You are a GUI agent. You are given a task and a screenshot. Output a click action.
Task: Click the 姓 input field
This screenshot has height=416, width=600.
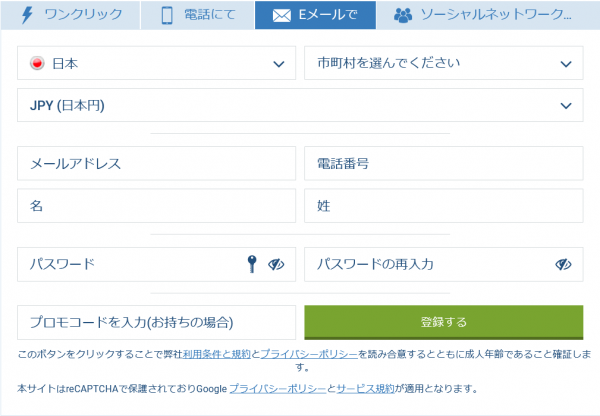[443, 206]
